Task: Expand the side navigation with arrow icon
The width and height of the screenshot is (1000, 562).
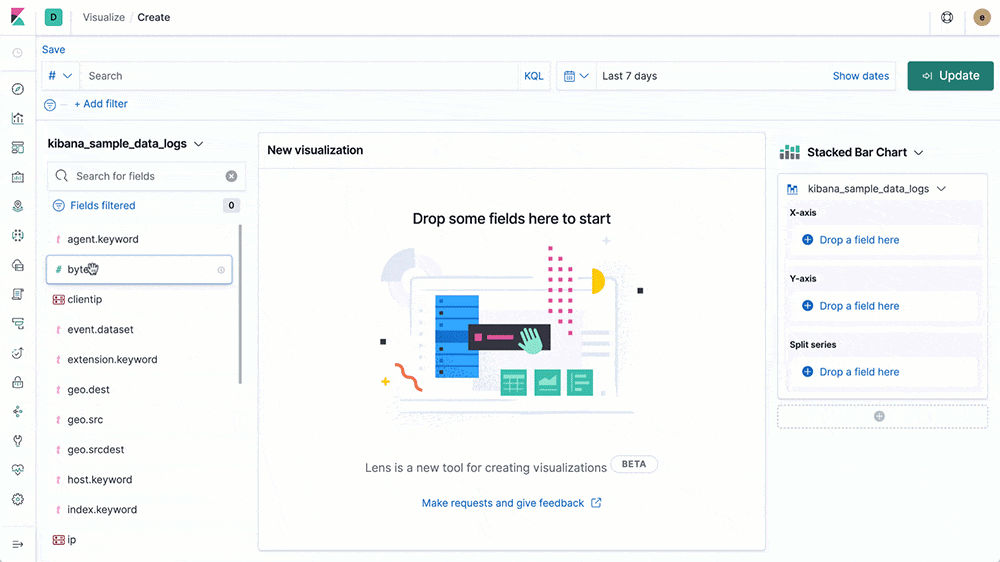Action: pos(17,544)
